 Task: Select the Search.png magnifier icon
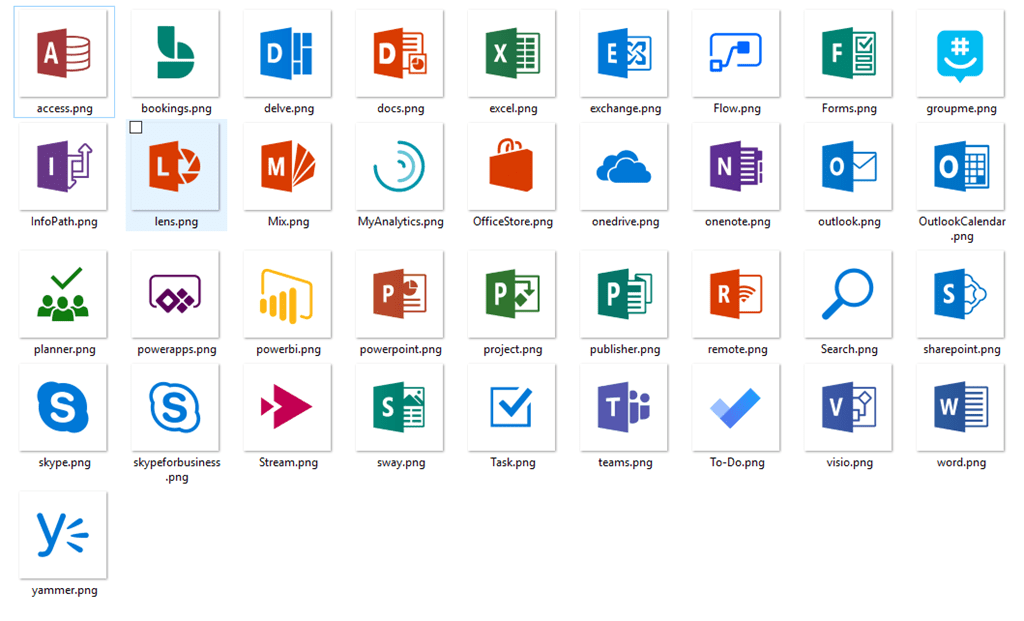click(847, 295)
